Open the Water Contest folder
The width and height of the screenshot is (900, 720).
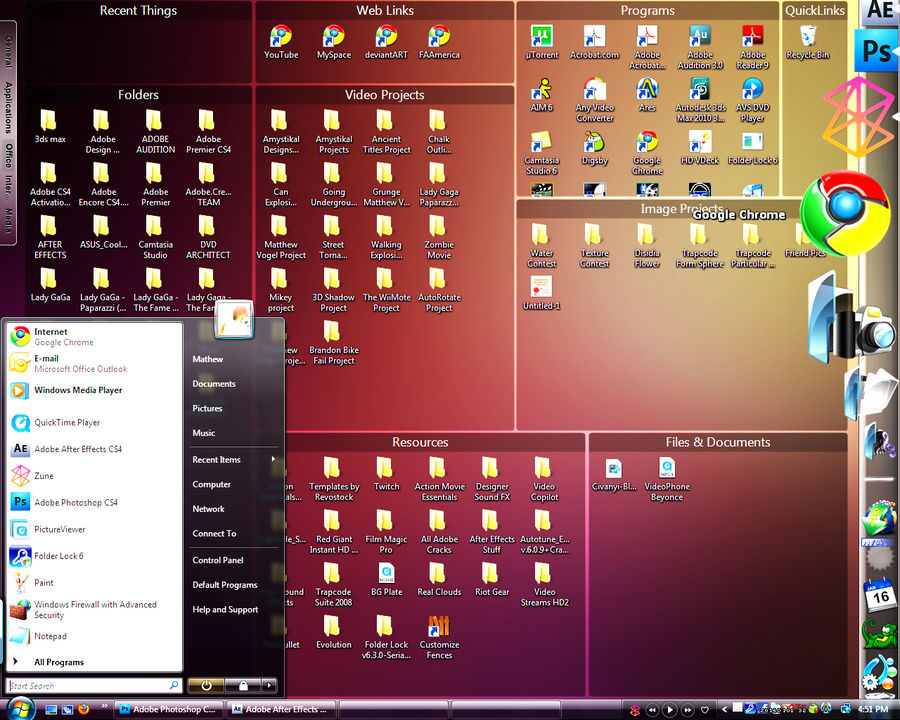point(541,246)
